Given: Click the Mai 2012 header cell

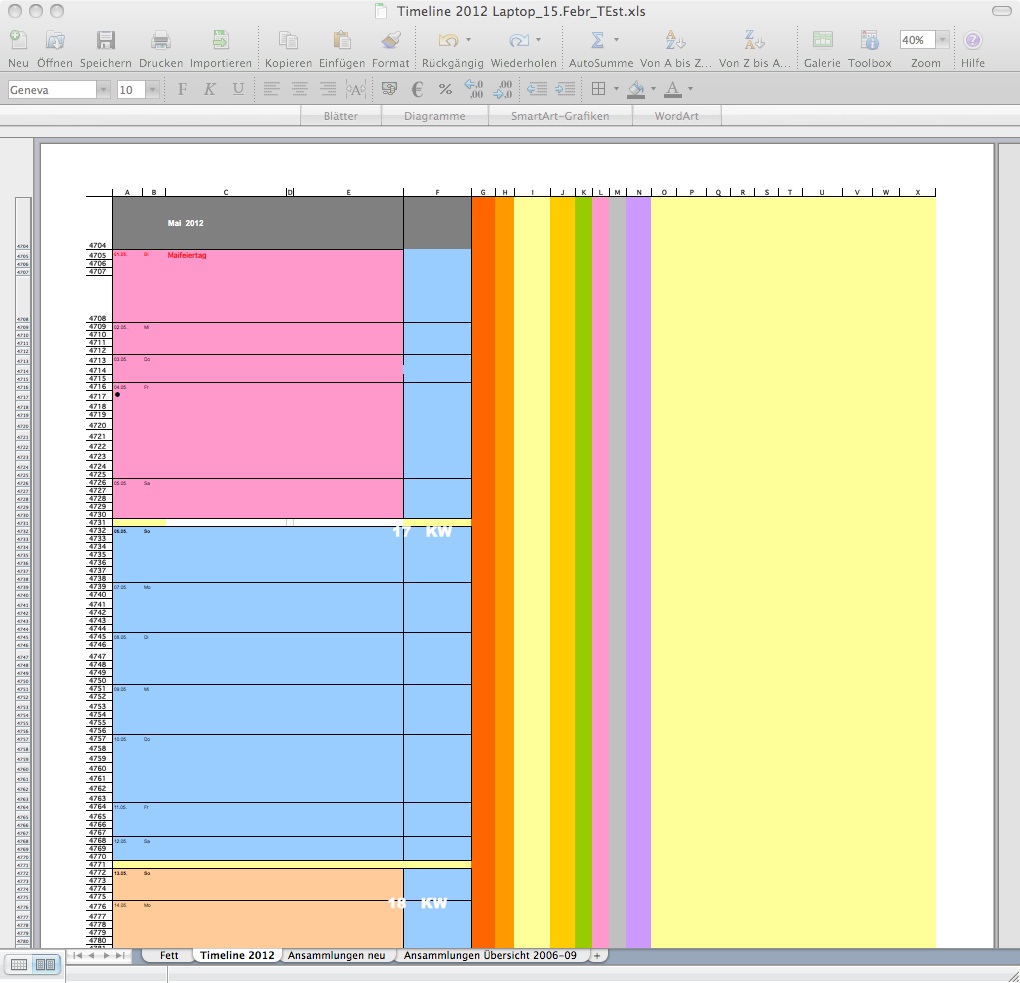Looking at the screenshot, I should 185,223.
